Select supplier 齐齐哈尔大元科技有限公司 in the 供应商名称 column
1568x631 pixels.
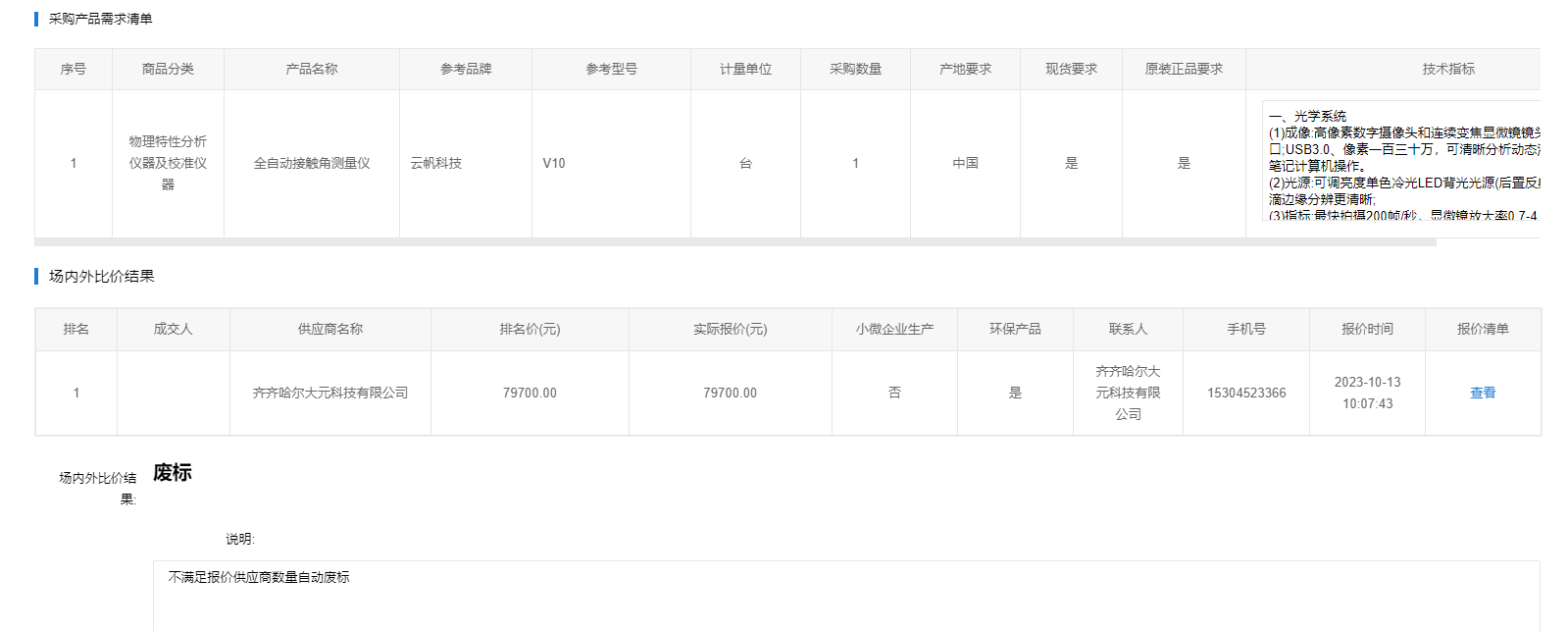329,393
